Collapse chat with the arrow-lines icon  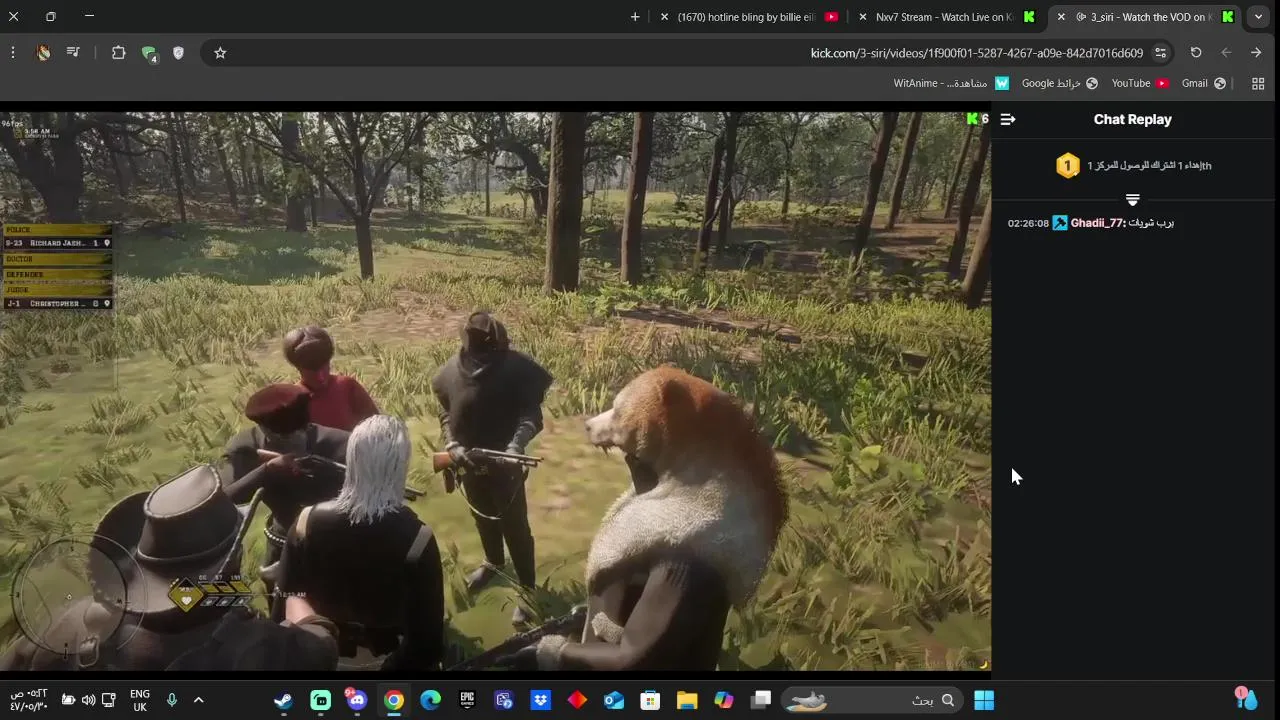coord(1008,119)
